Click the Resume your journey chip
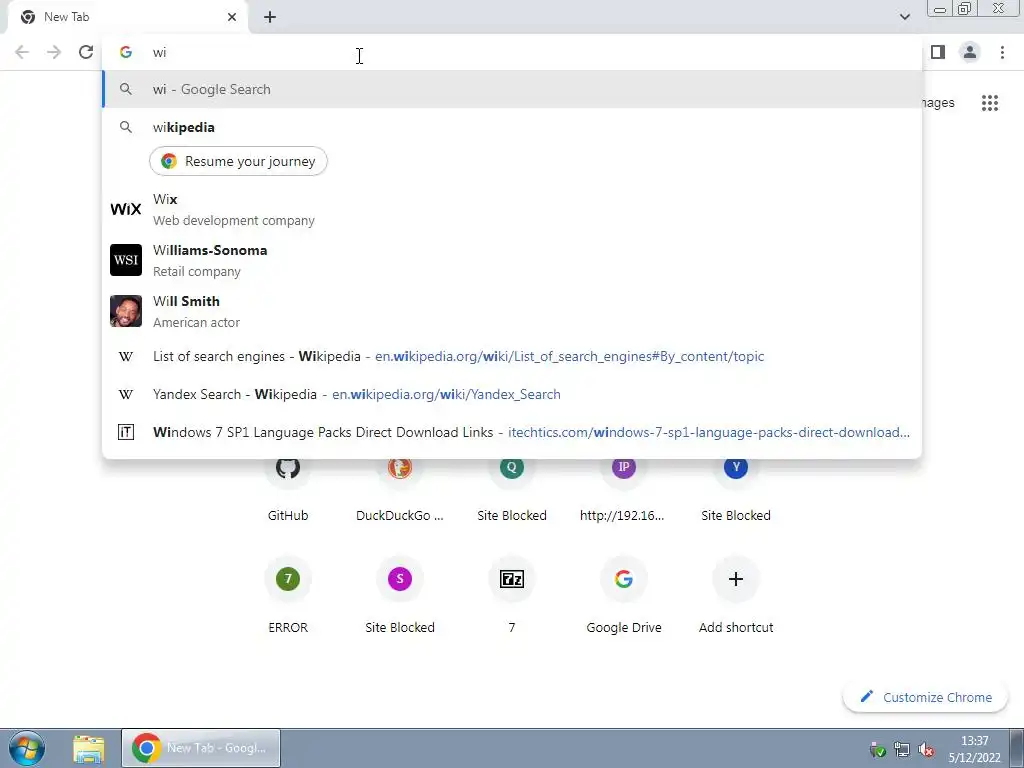1024x768 pixels. [x=238, y=161]
